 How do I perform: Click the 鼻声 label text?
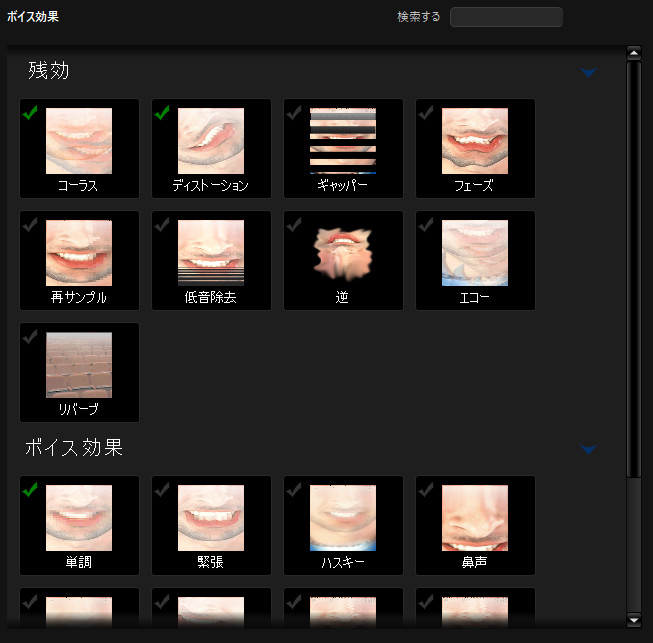click(x=474, y=562)
